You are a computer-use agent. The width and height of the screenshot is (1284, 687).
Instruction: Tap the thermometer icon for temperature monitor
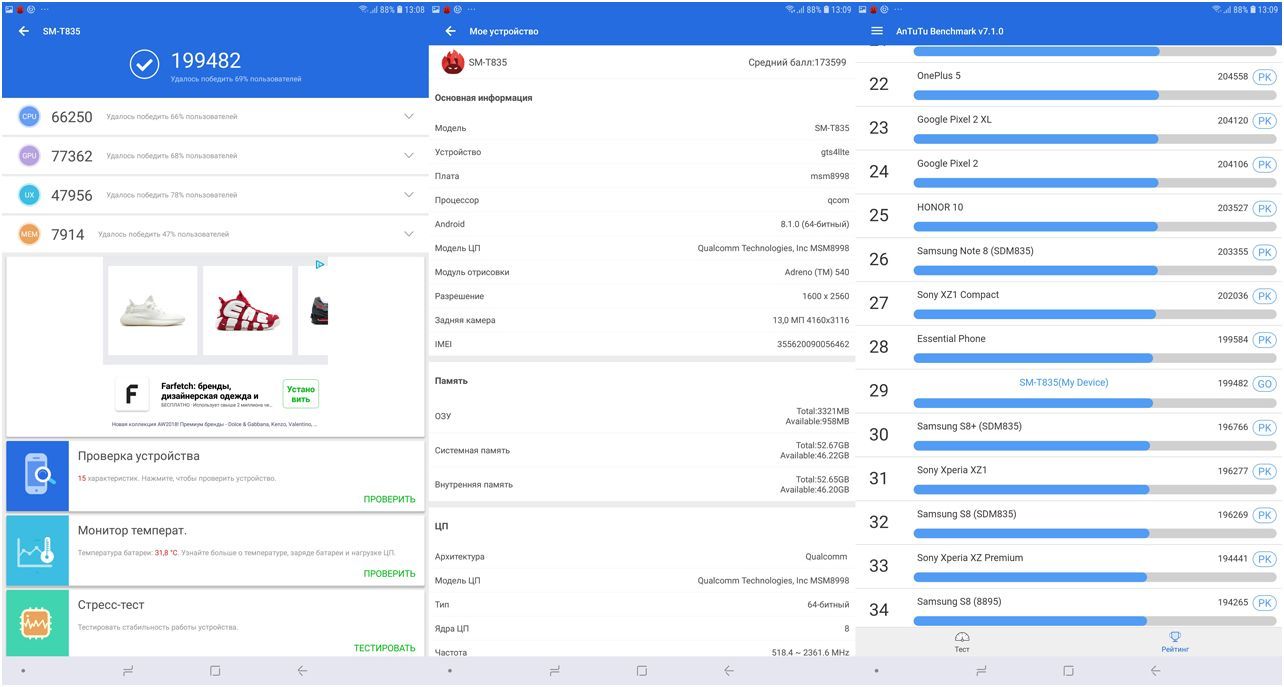click(x=37, y=549)
